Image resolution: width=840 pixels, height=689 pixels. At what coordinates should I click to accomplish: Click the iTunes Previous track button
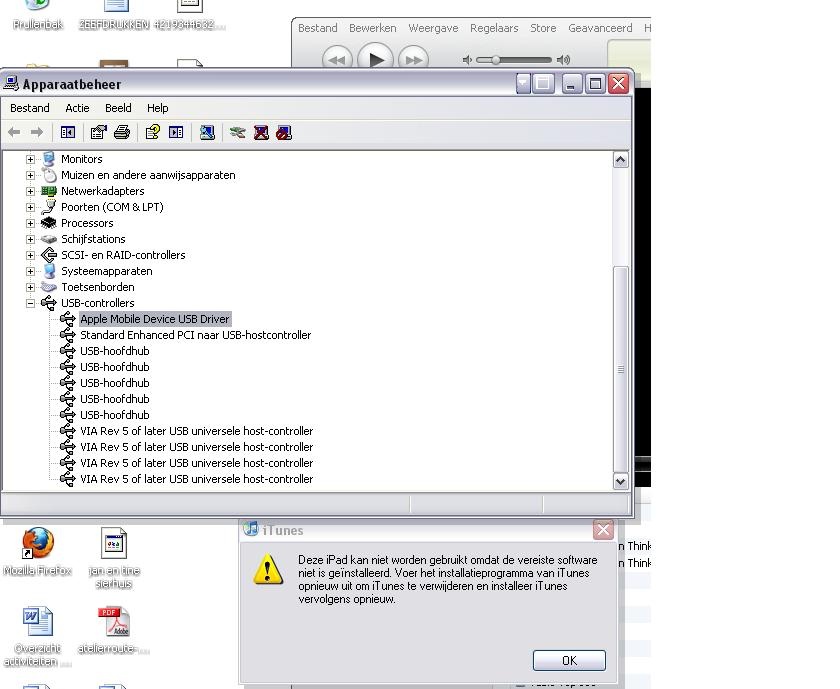click(337, 59)
